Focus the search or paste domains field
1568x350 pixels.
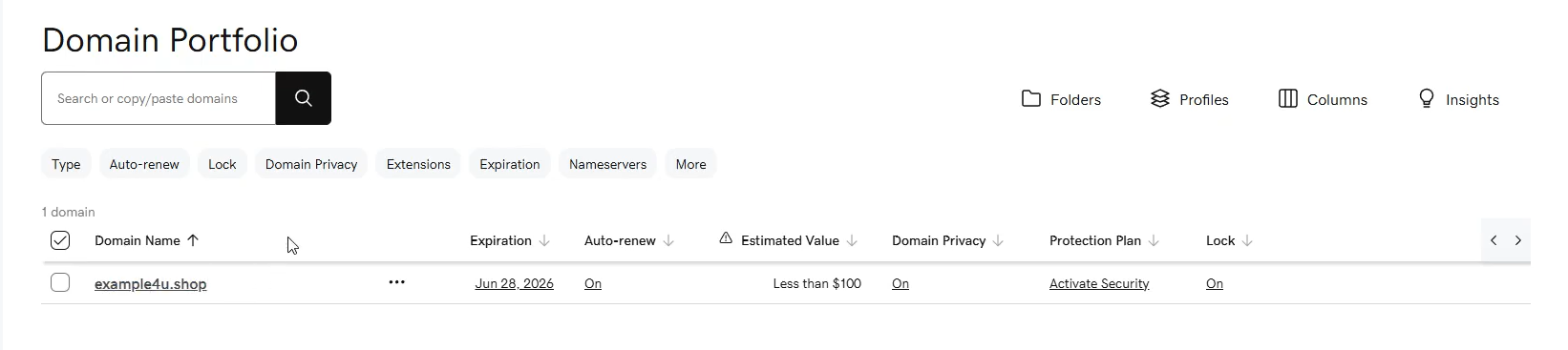(x=159, y=98)
